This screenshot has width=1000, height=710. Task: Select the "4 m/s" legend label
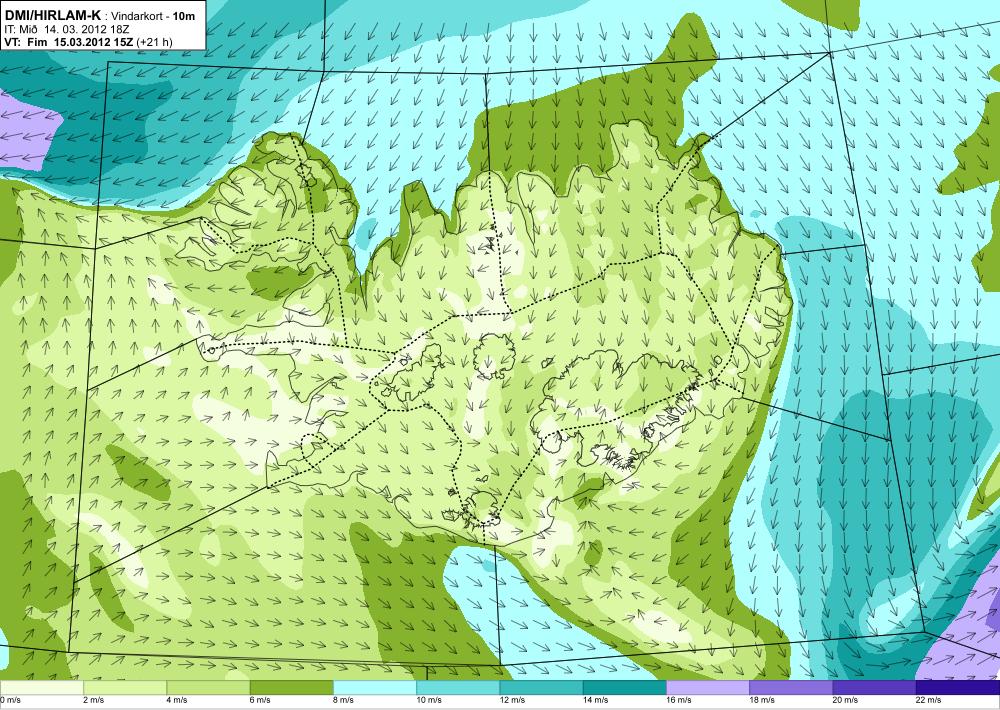(x=178, y=700)
